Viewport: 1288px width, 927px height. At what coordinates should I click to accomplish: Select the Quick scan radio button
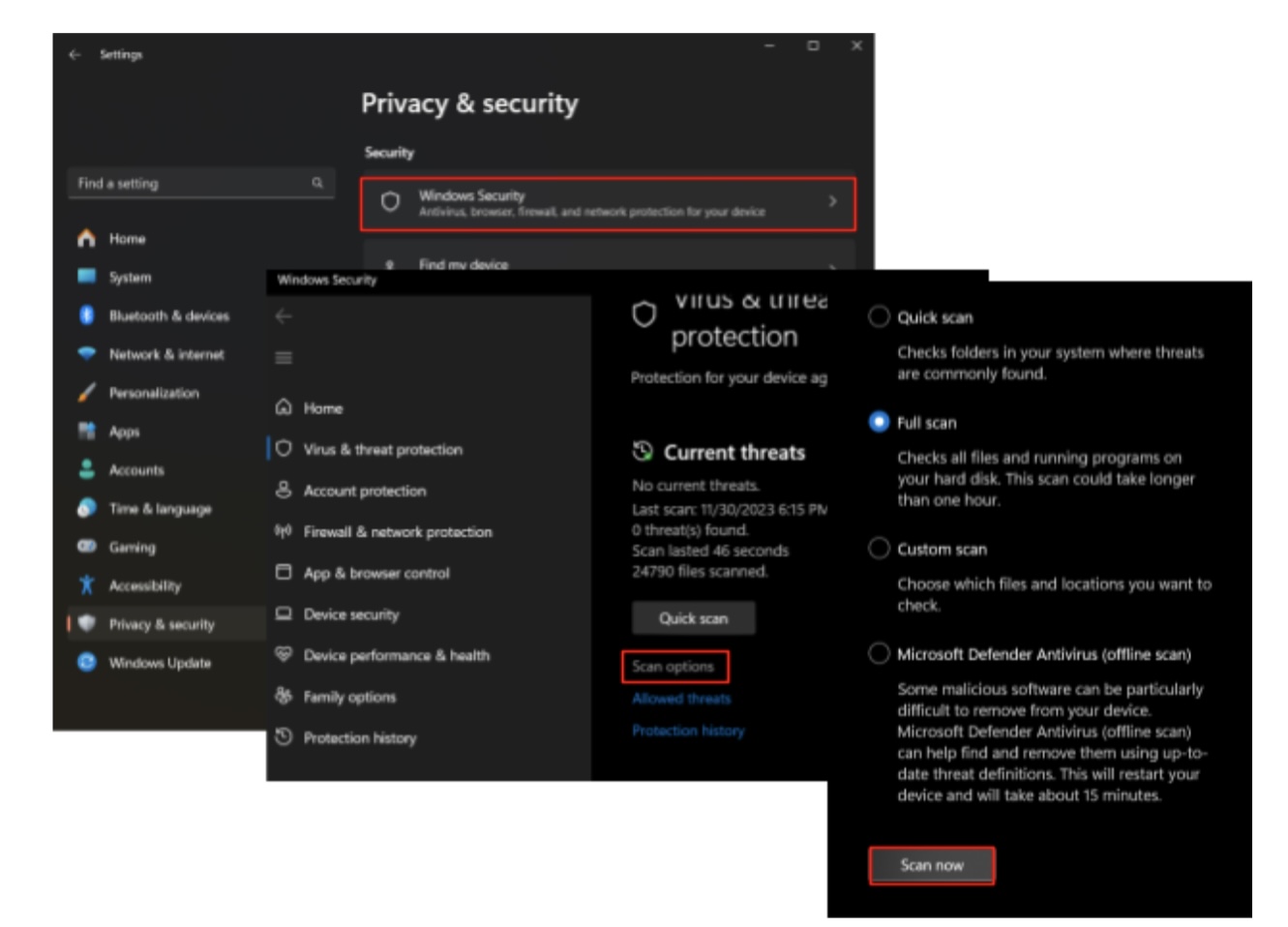click(x=879, y=317)
